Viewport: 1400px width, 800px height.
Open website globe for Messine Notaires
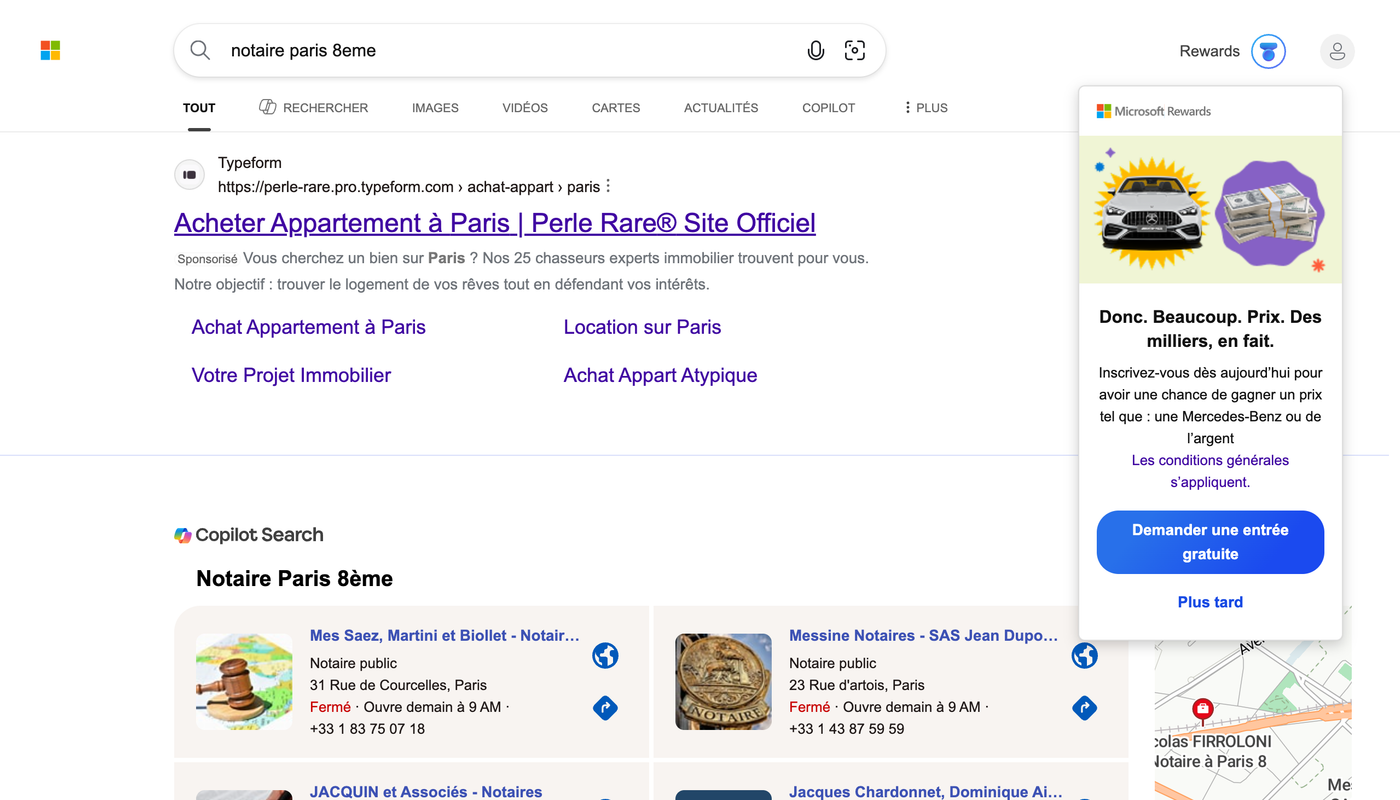tap(1084, 655)
